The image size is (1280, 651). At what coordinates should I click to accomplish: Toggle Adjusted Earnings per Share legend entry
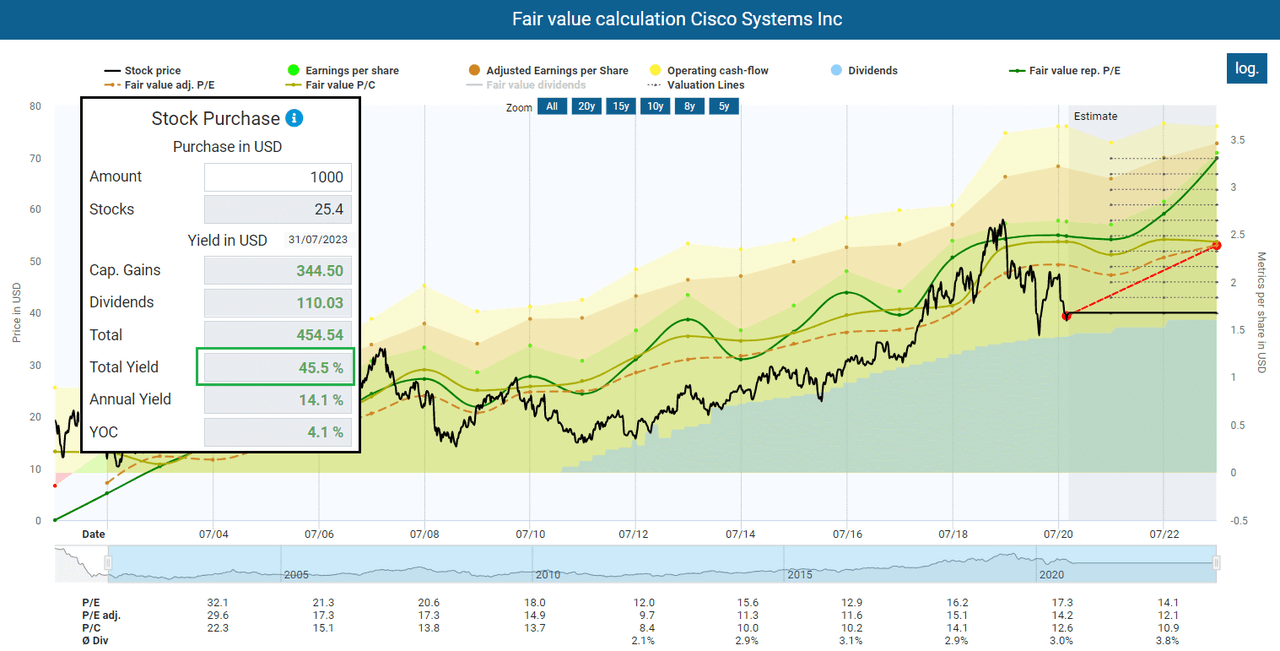(x=548, y=71)
